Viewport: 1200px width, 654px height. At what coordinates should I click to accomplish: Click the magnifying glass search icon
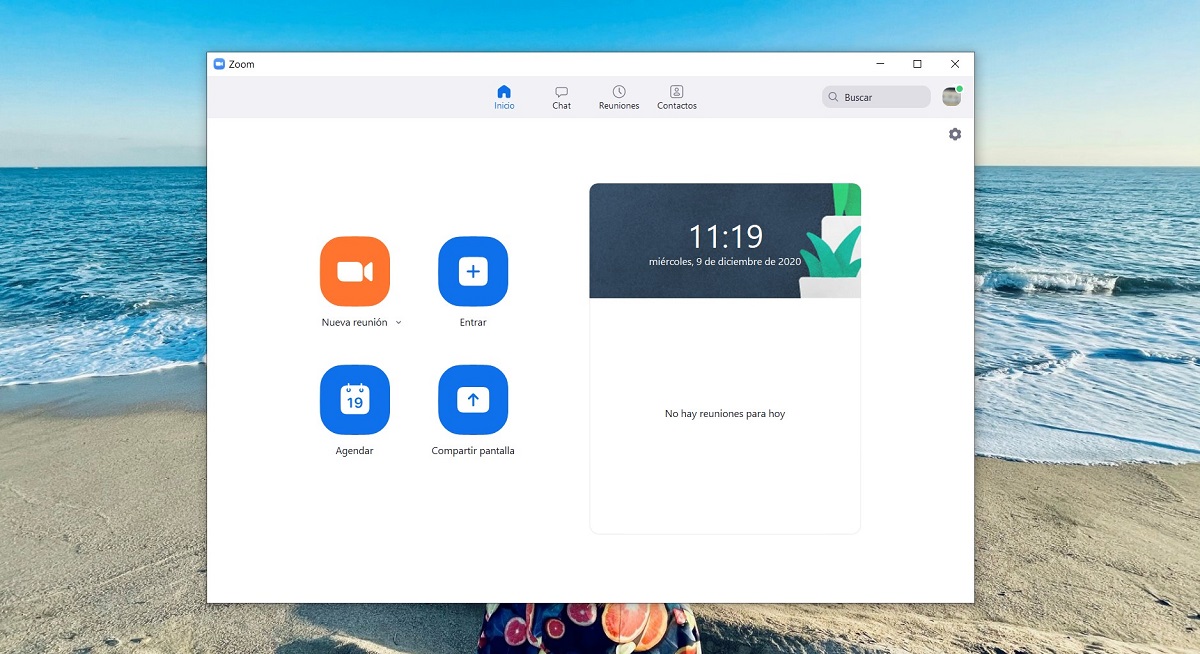pyautogui.click(x=833, y=97)
